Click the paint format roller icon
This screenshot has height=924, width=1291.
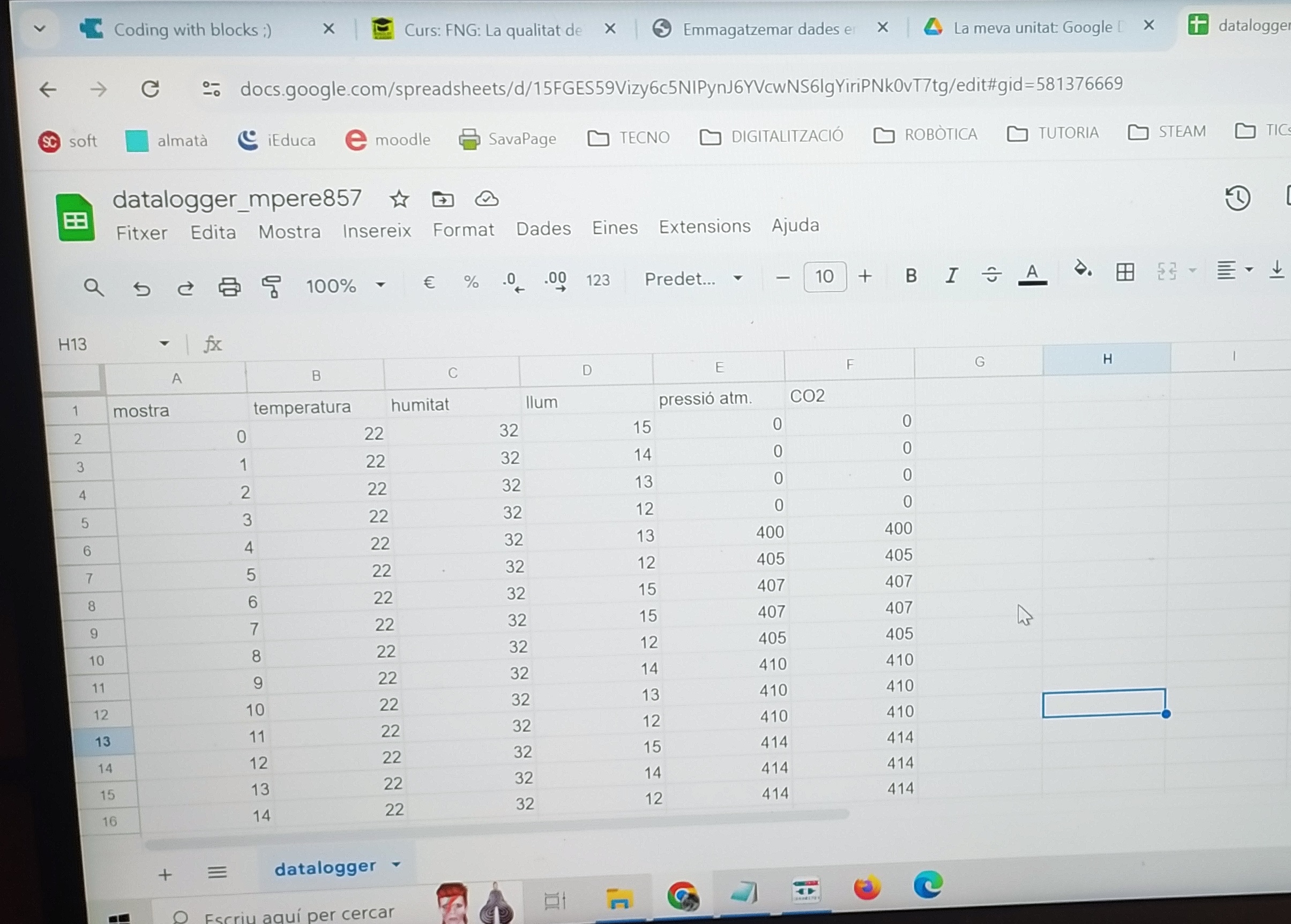point(272,286)
